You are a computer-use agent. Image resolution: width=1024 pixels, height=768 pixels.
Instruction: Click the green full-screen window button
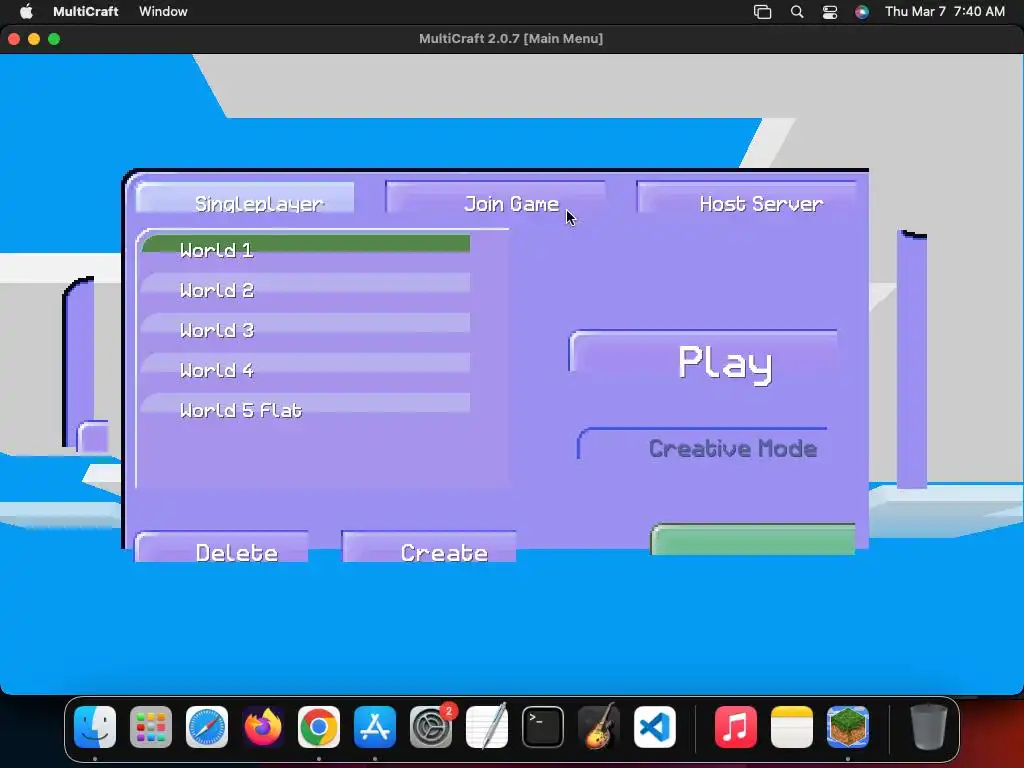coord(54,39)
